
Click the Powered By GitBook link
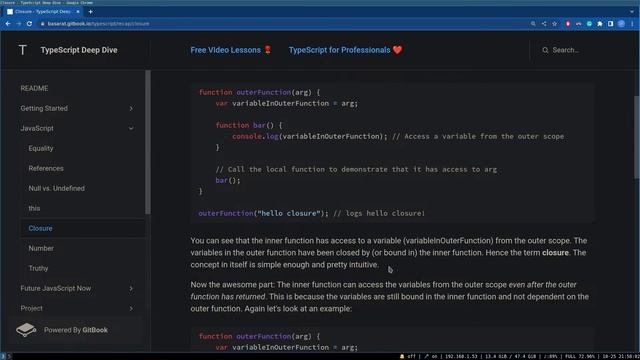[x=76, y=330]
